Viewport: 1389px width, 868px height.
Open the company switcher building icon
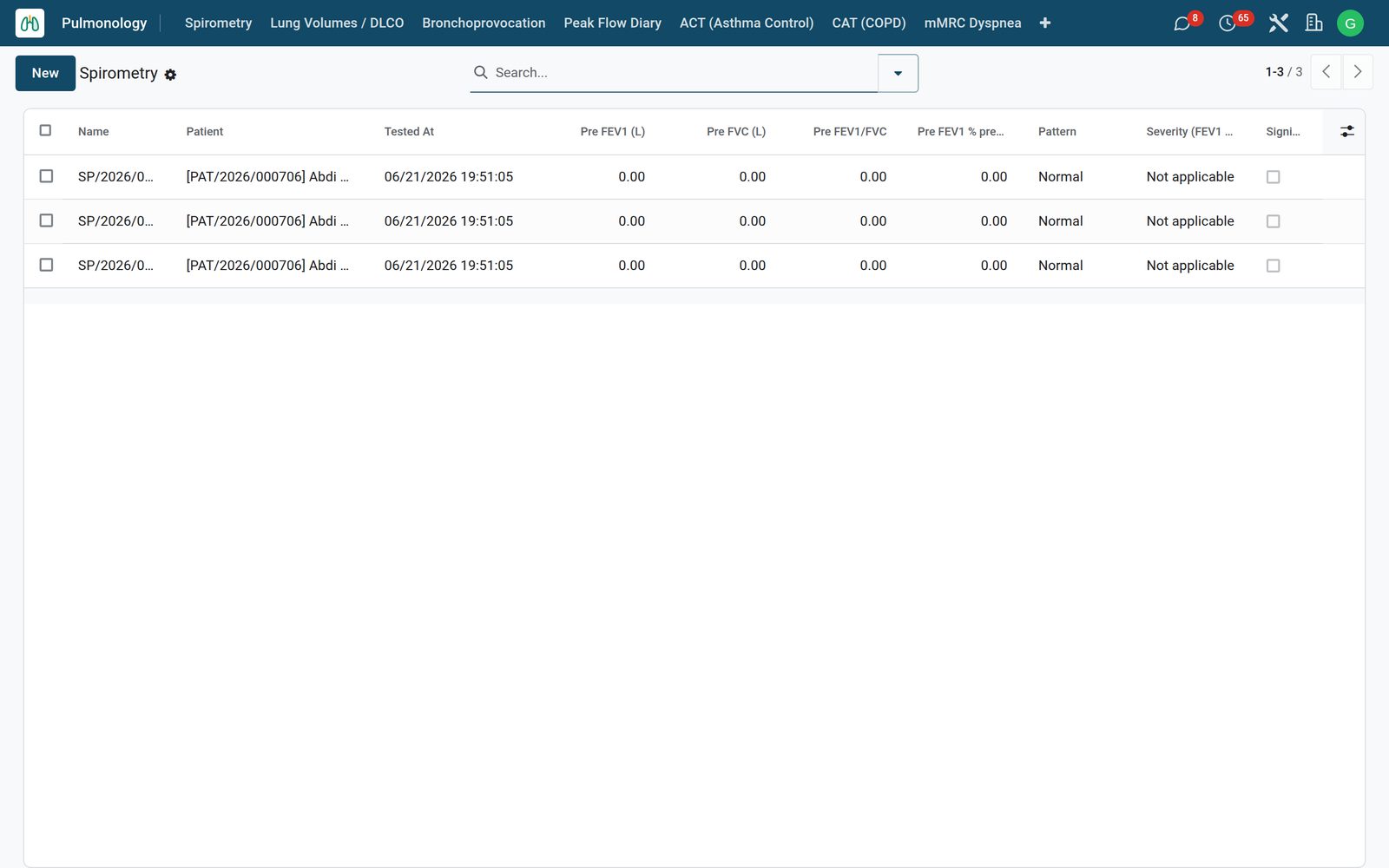click(1313, 23)
